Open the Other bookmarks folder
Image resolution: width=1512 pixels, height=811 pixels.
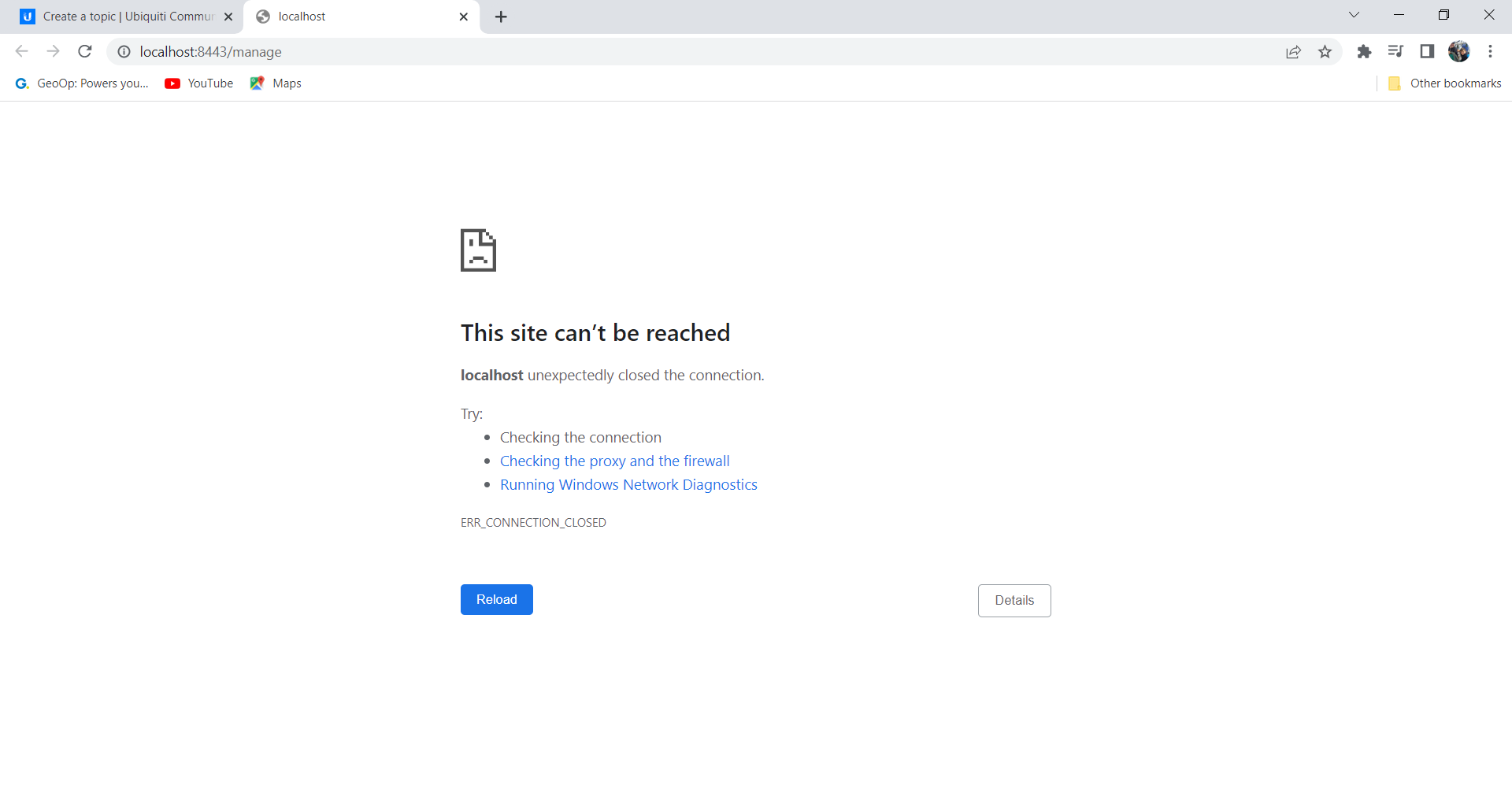coord(1445,83)
